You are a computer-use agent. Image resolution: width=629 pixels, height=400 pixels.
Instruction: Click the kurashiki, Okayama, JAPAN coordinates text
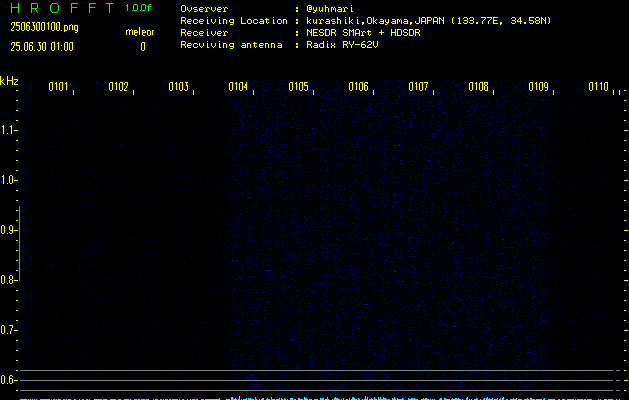point(428,21)
